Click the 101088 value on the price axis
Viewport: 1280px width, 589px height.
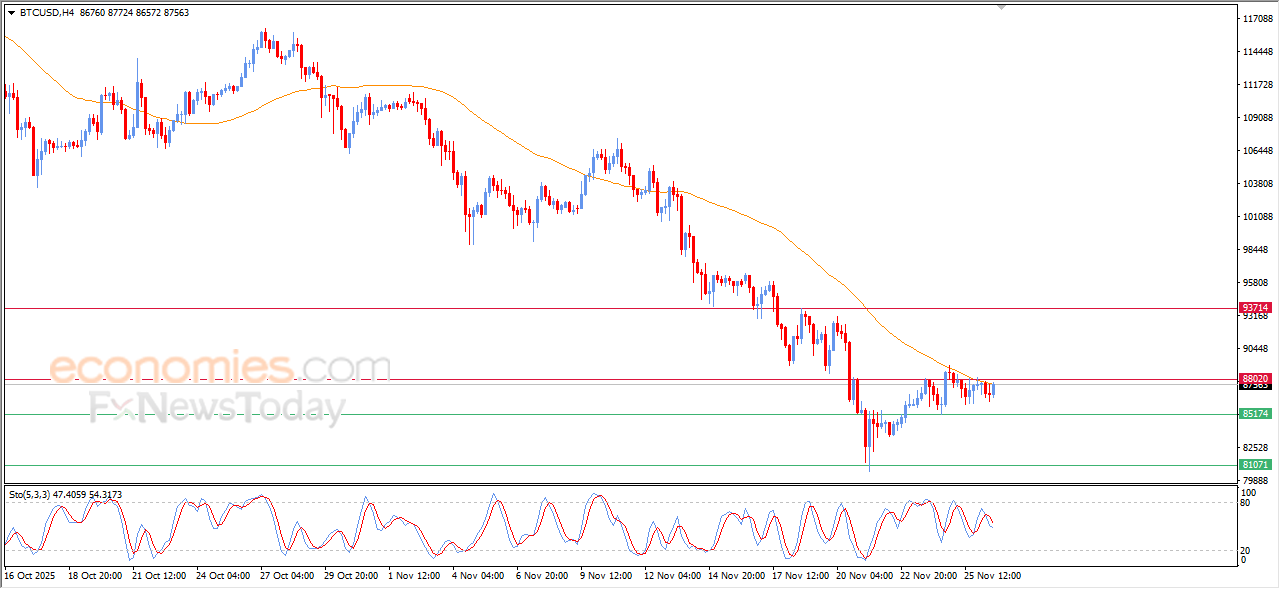1257,217
